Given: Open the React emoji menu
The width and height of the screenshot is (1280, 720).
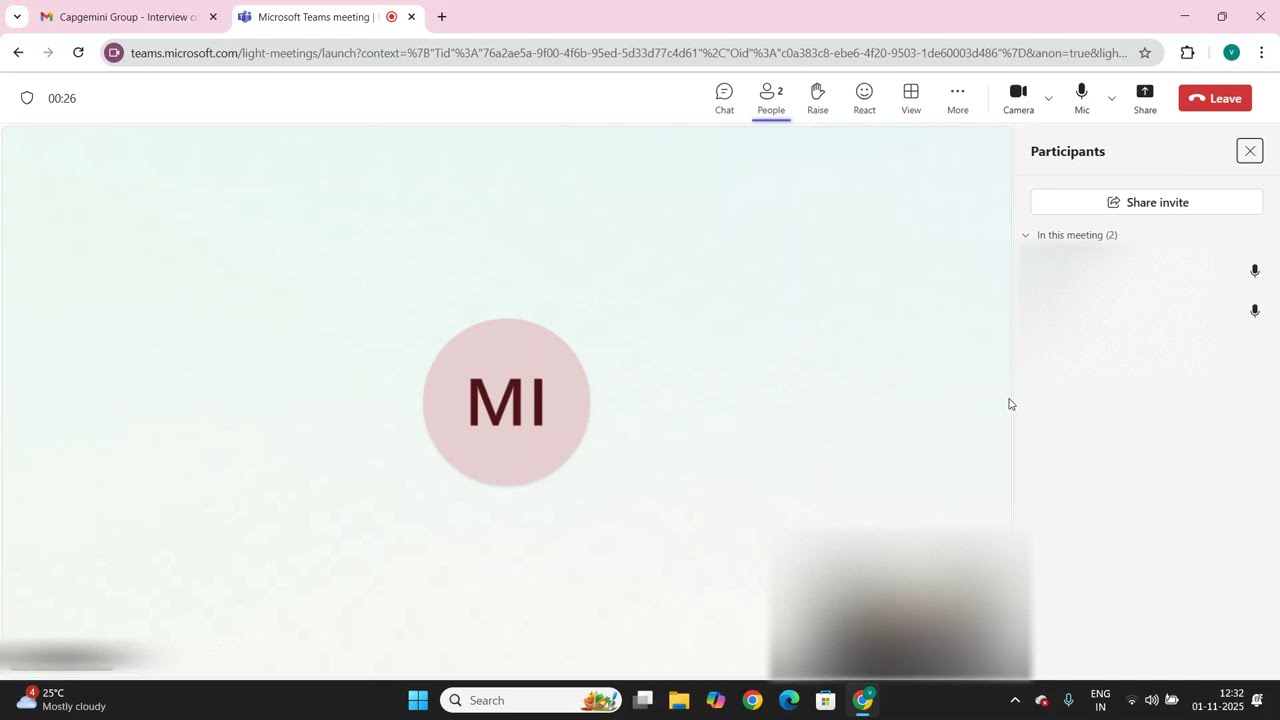Looking at the screenshot, I should [x=864, y=98].
